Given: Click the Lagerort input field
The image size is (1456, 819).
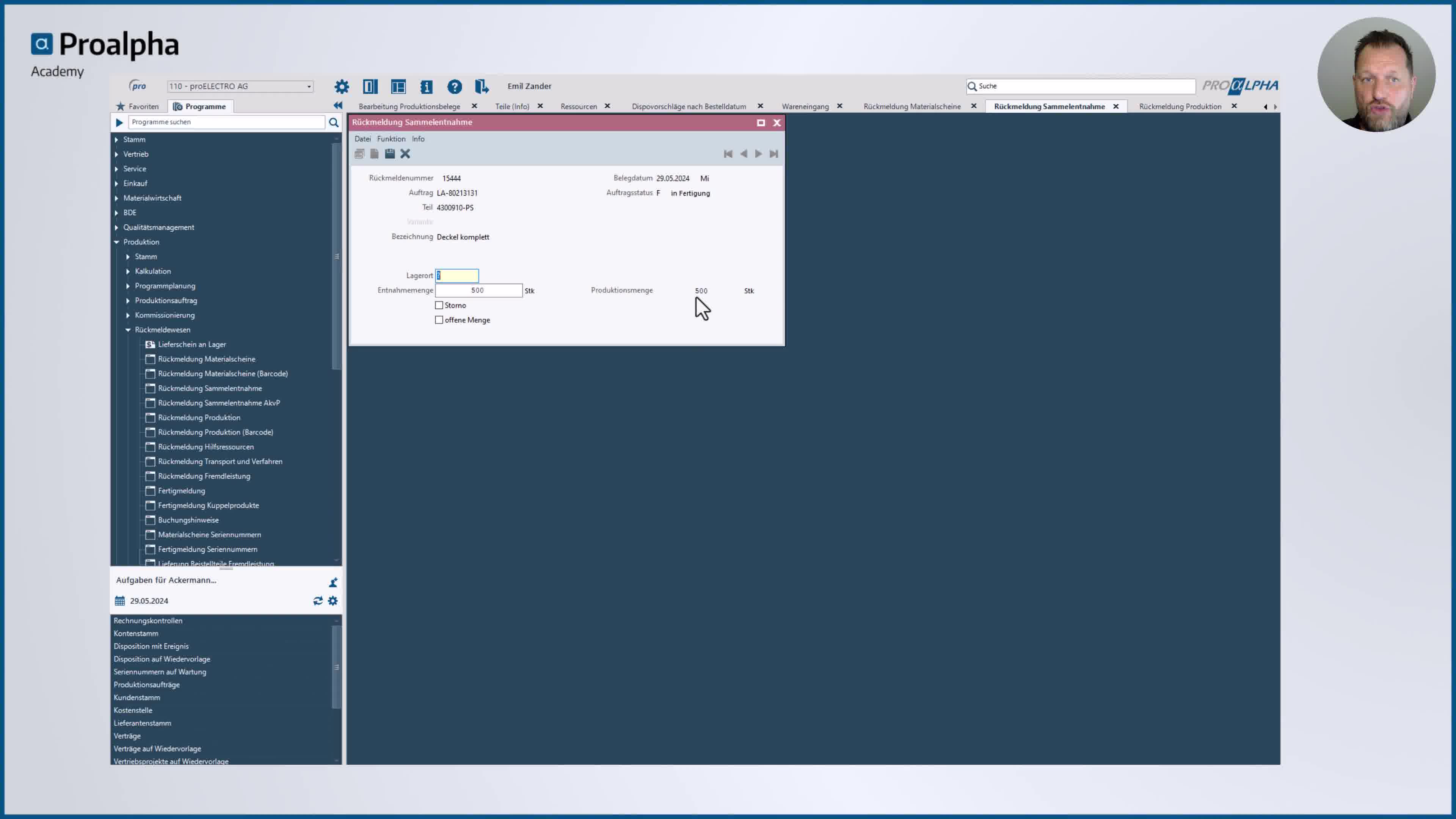Looking at the screenshot, I should point(457,275).
